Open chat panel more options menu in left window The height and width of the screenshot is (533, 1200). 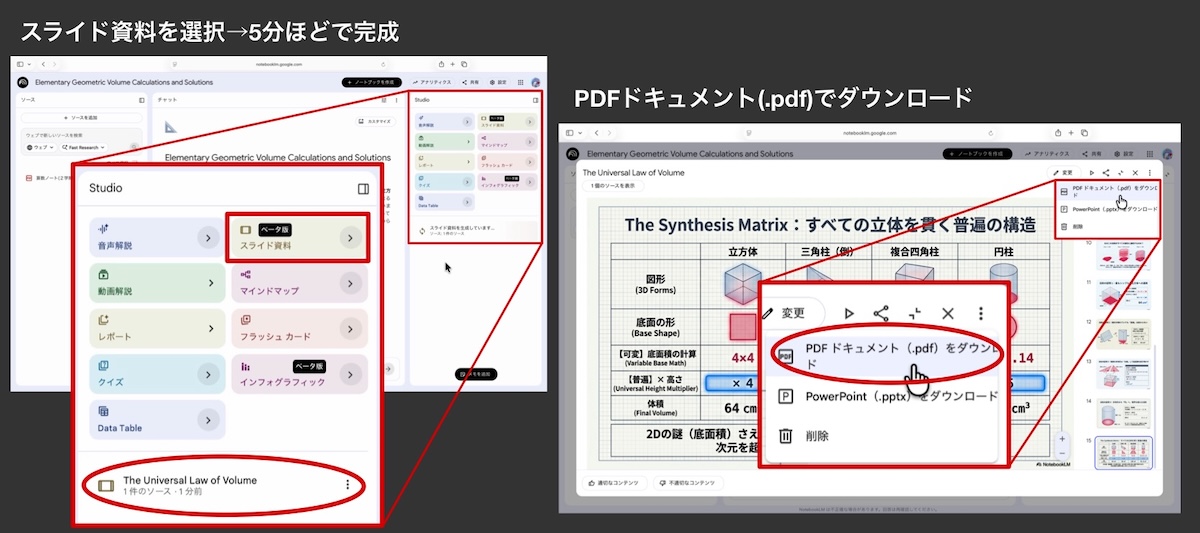click(396, 100)
